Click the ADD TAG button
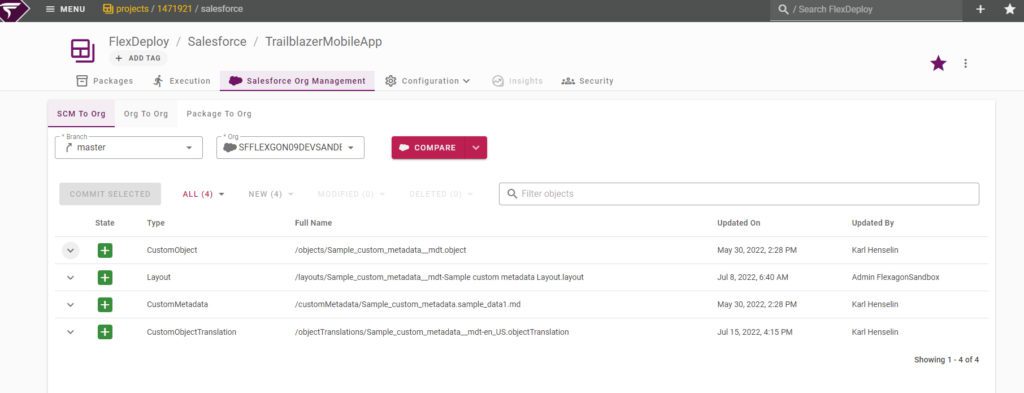 138,58
